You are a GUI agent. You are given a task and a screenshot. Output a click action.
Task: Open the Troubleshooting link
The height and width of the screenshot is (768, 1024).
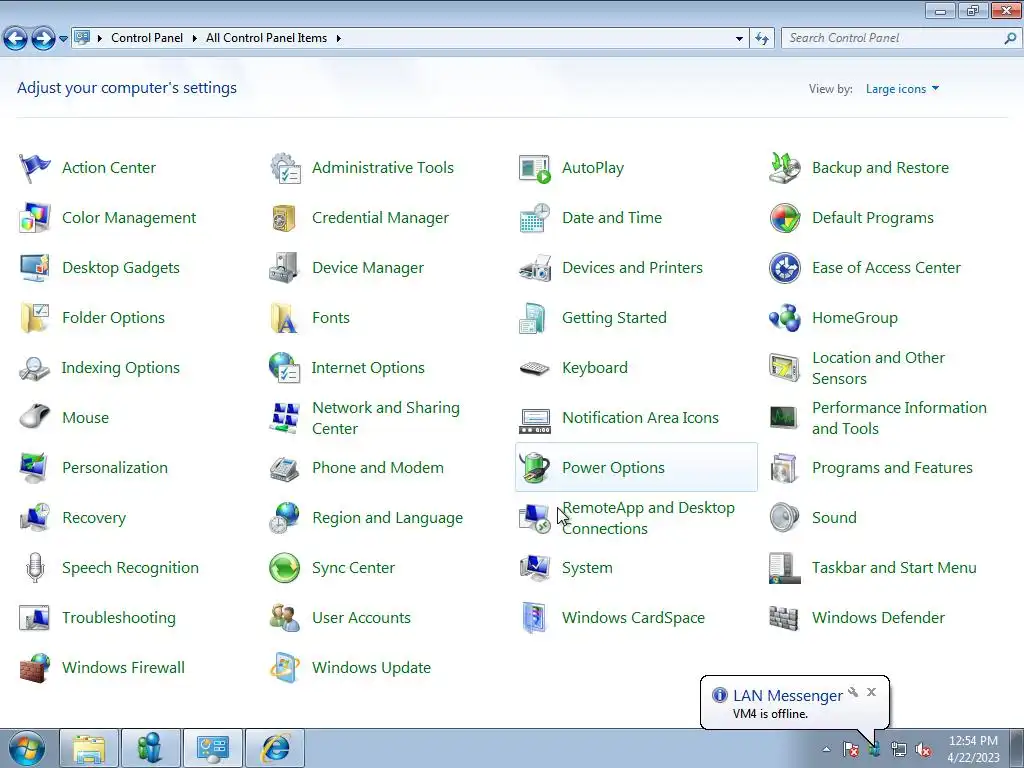coord(119,618)
